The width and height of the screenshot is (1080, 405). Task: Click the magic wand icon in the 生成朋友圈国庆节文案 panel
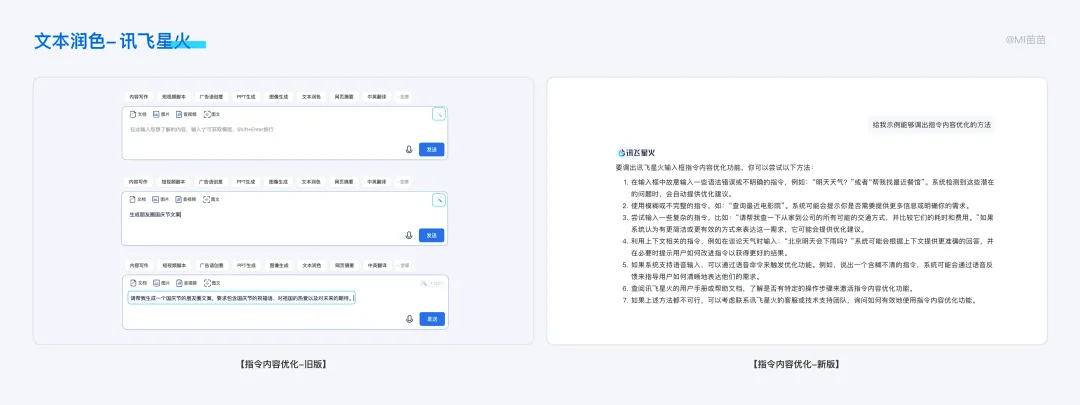tap(438, 200)
